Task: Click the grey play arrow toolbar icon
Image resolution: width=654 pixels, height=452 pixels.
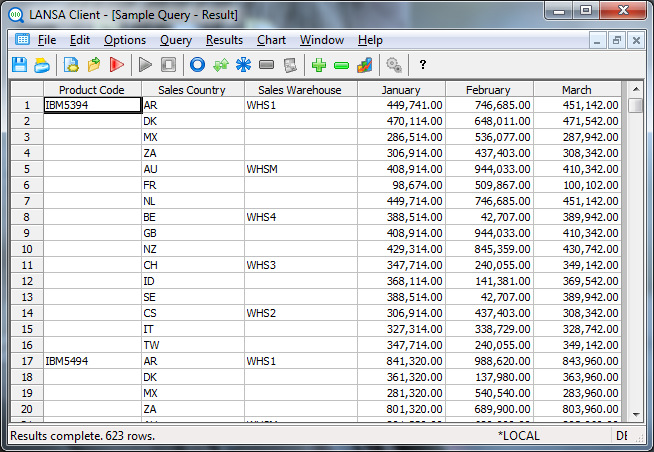Action: click(145, 65)
